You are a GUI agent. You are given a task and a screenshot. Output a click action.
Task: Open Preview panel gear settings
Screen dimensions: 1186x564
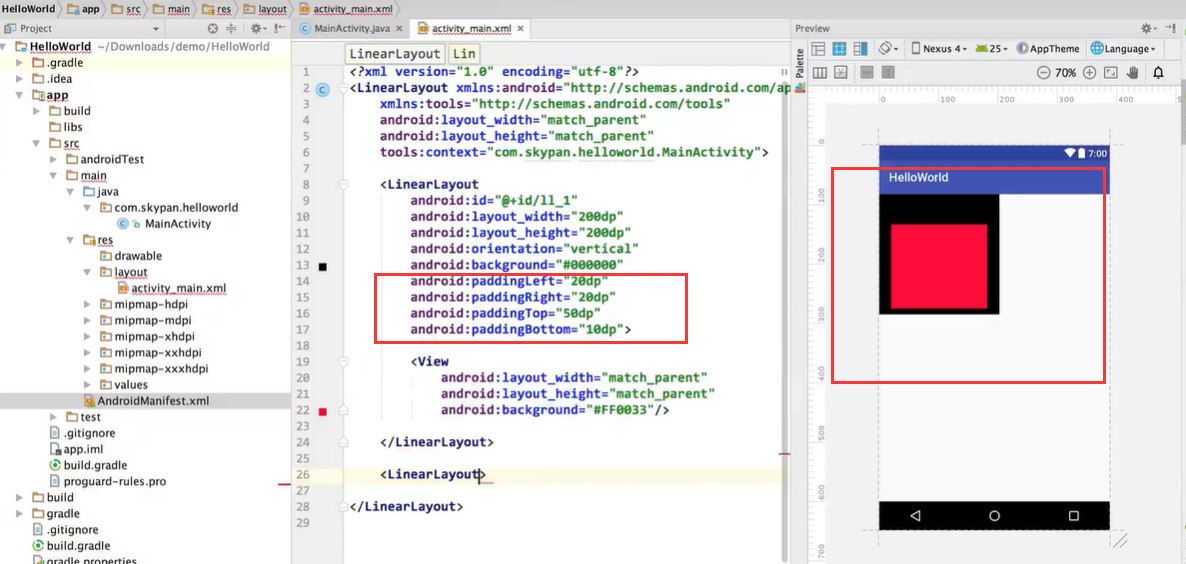[x=1150, y=28]
